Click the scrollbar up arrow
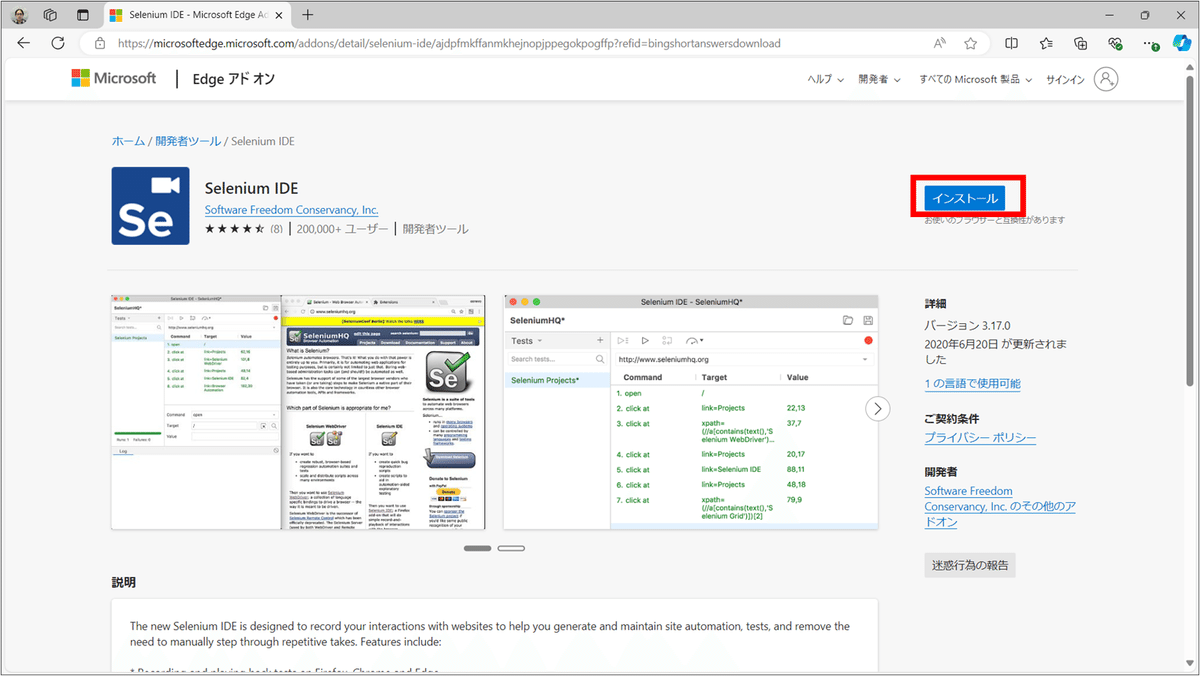 click(x=1192, y=65)
